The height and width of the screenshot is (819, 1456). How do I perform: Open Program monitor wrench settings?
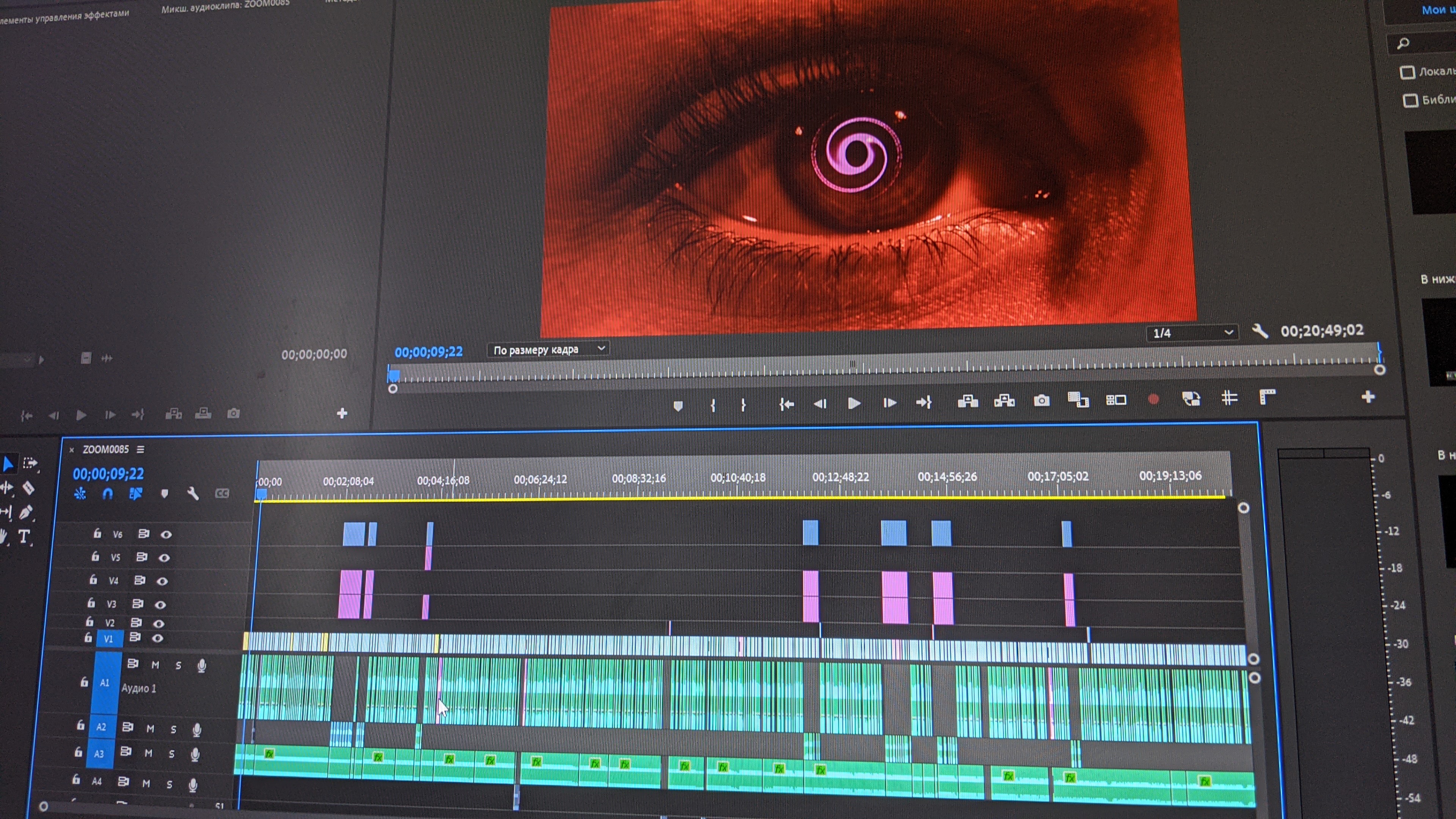(x=1260, y=331)
